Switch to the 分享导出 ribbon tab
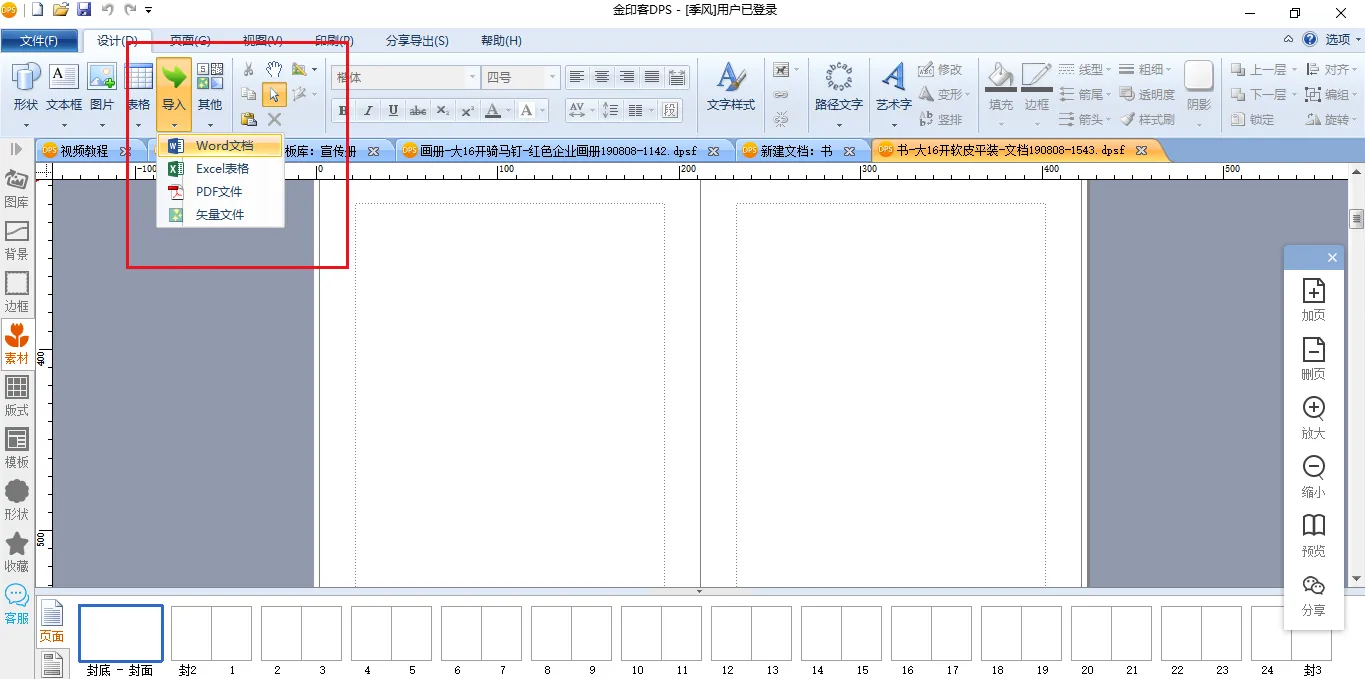Image resolution: width=1365 pixels, height=679 pixels. [417, 41]
